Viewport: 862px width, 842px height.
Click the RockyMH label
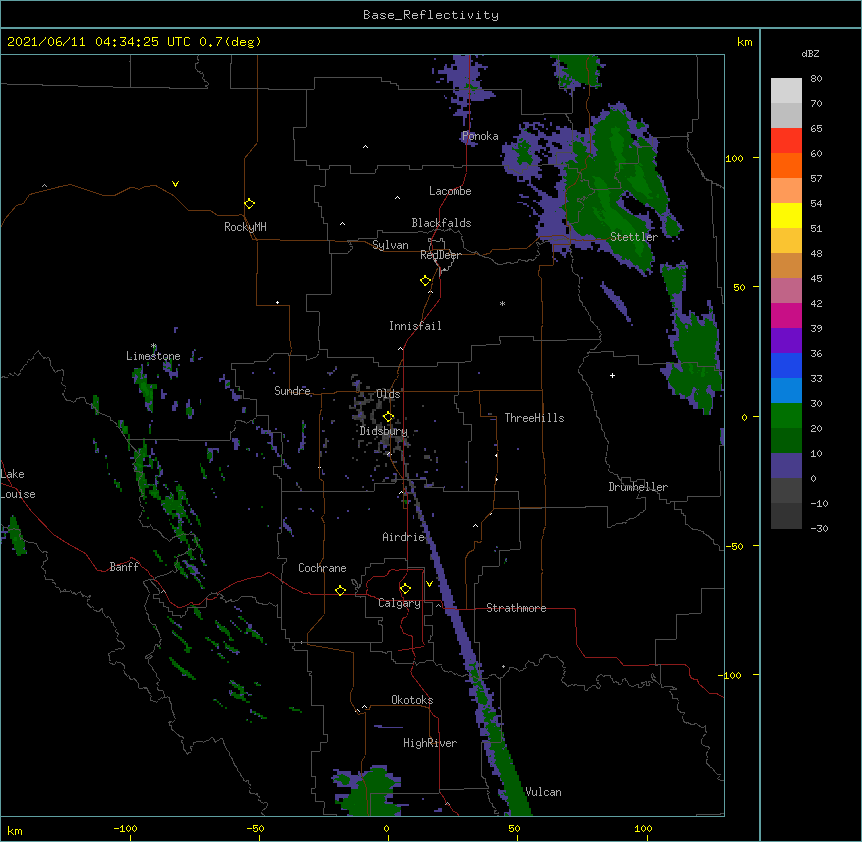pyautogui.click(x=245, y=227)
